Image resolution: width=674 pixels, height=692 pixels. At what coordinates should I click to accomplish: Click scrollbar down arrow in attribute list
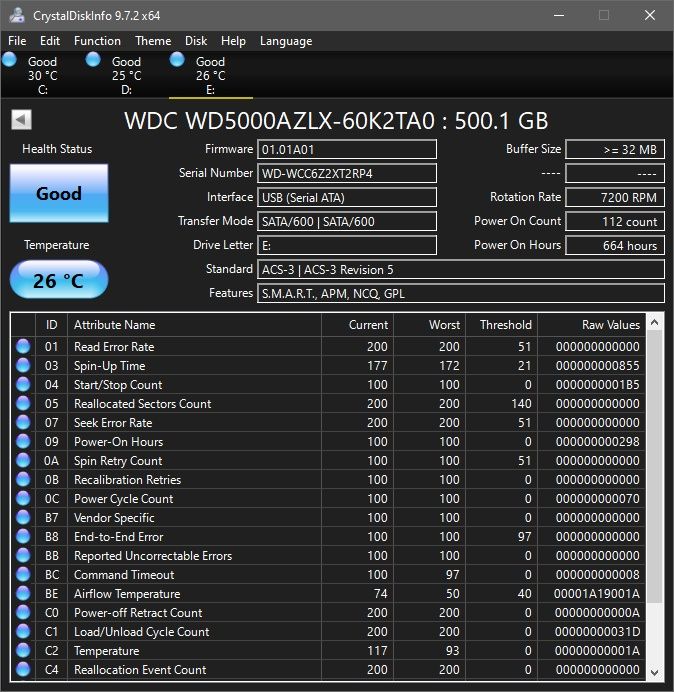[655, 672]
